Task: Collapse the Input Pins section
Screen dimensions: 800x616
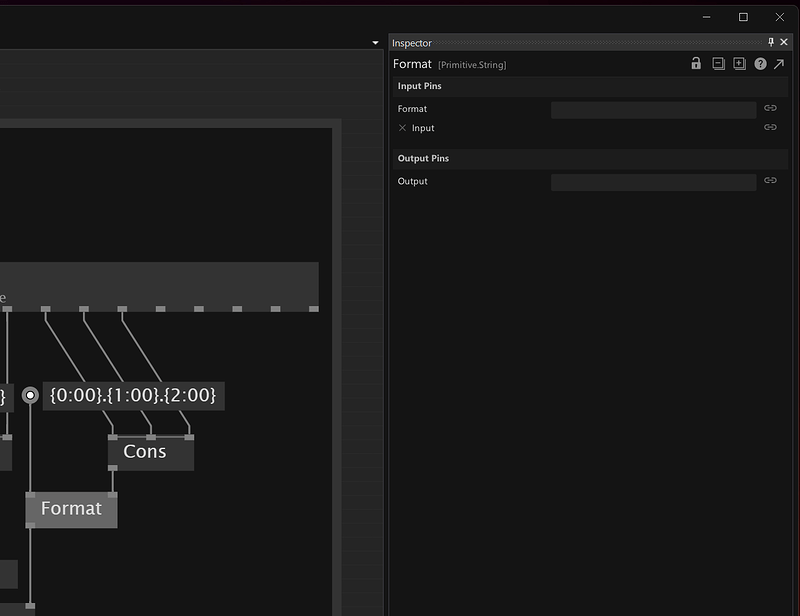Action: pyautogui.click(x=419, y=86)
